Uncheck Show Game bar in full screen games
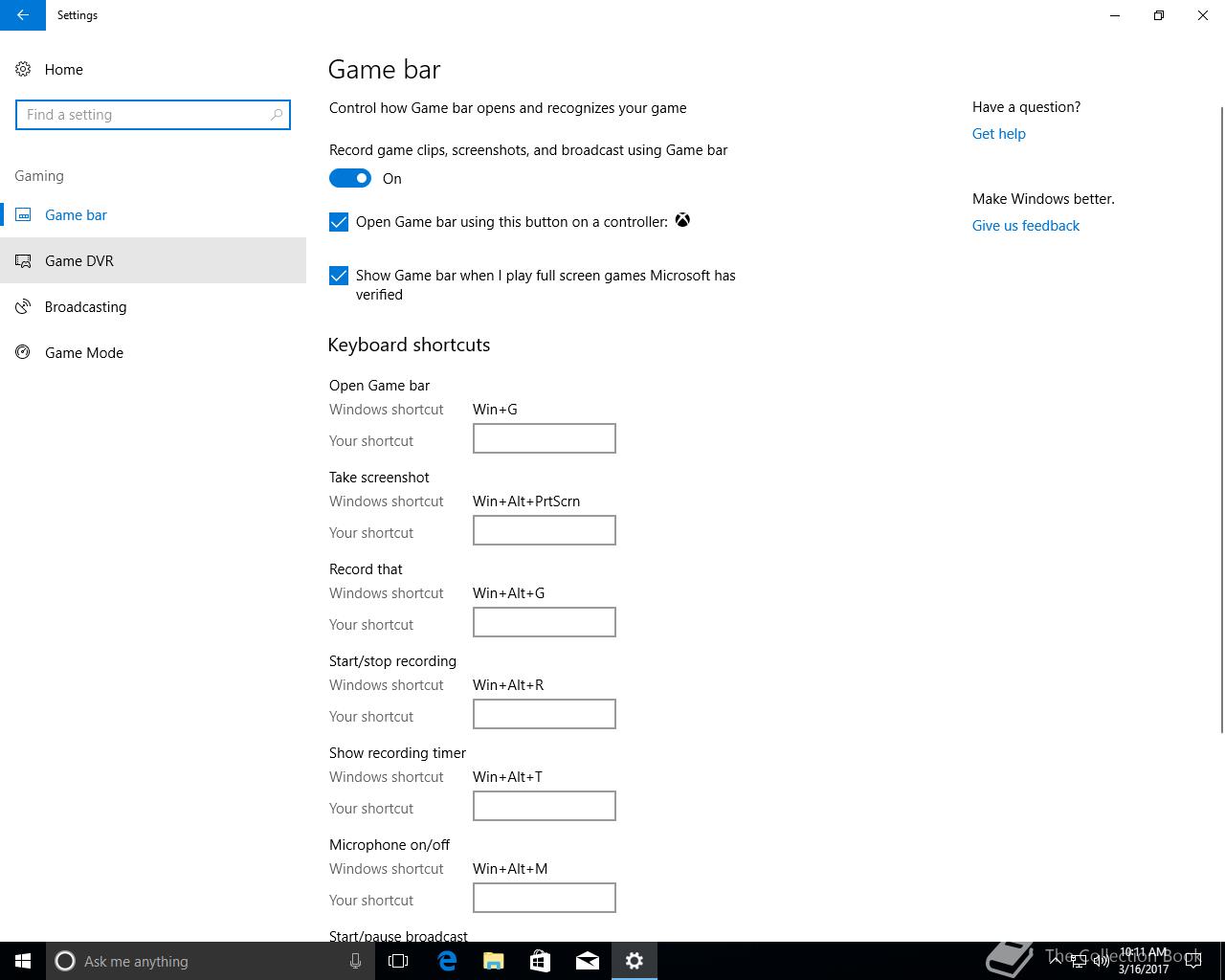This screenshot has width=1225, height=980. point(339,276)
